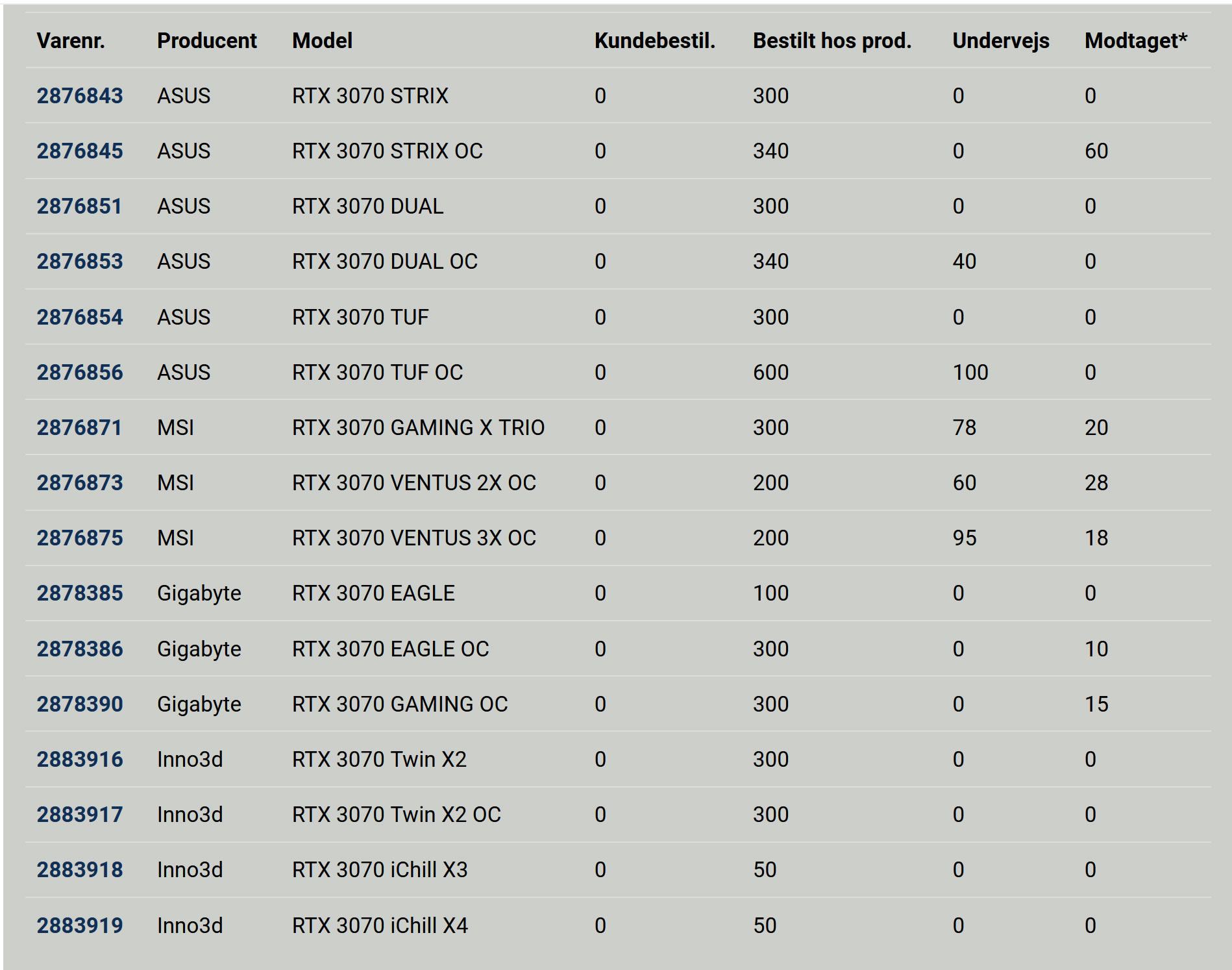
Task: Open Inno3d product 2883916
Action: 79,760
